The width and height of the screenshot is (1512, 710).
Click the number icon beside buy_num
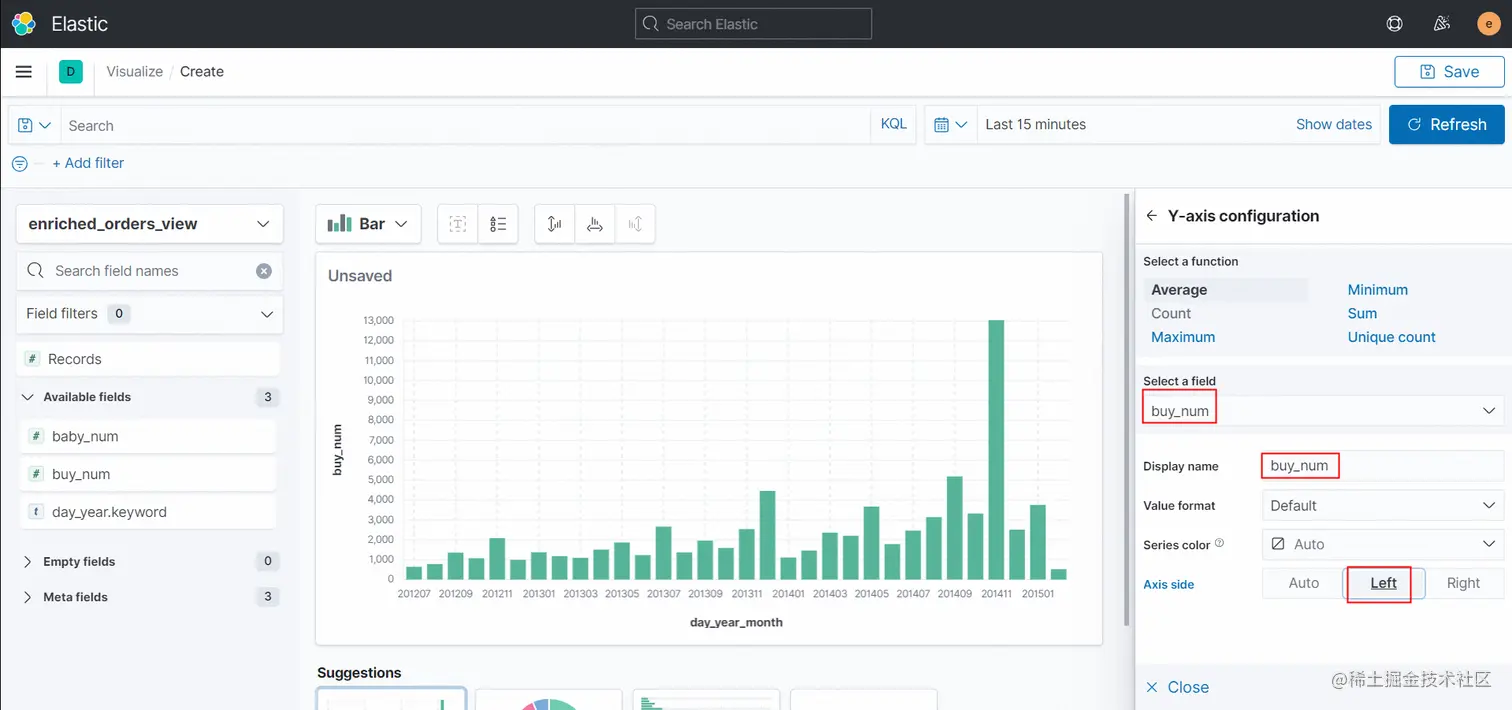pos(36,474)
